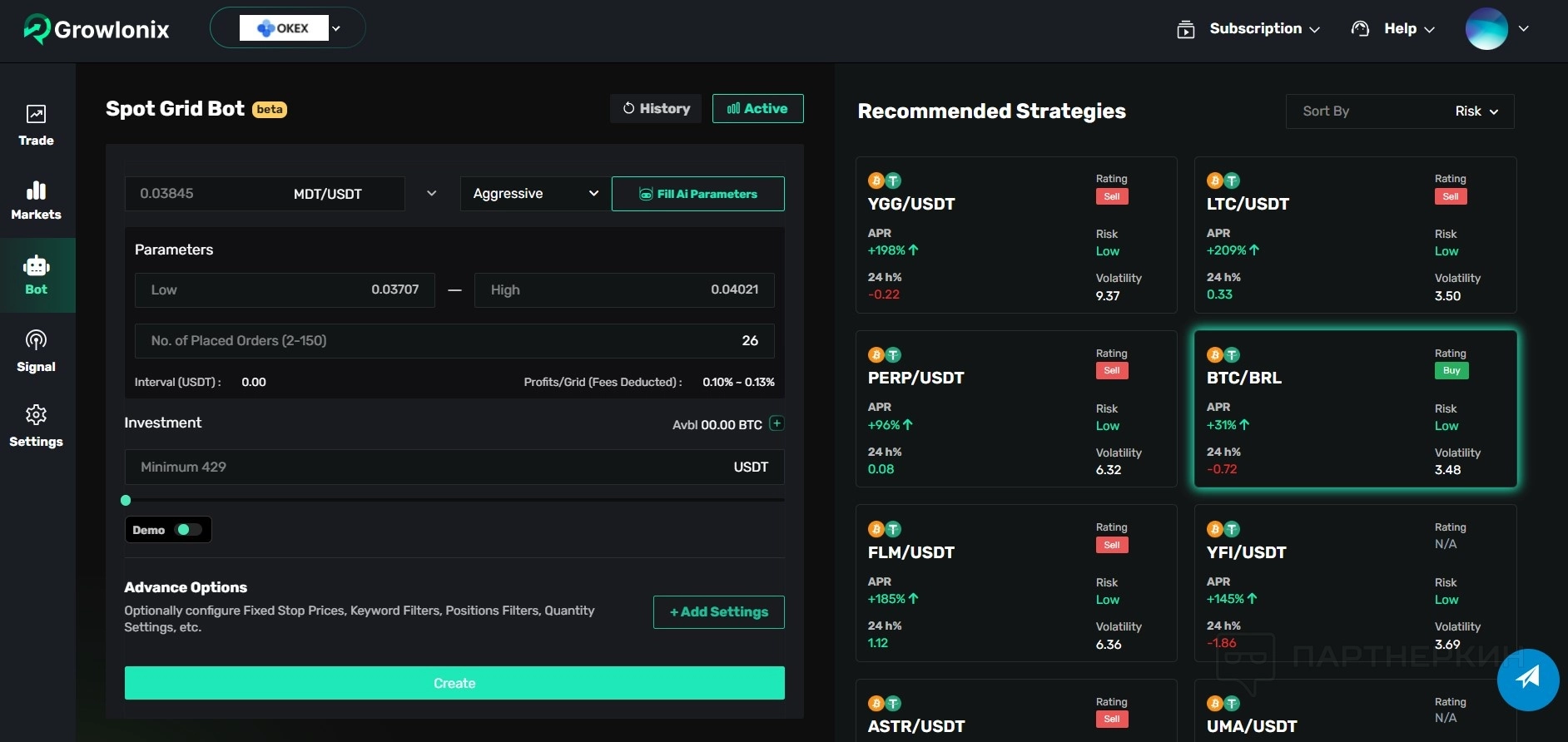Select the YFI/USDT strategy card title
1568x742 pixels.
coord(1247,552)
